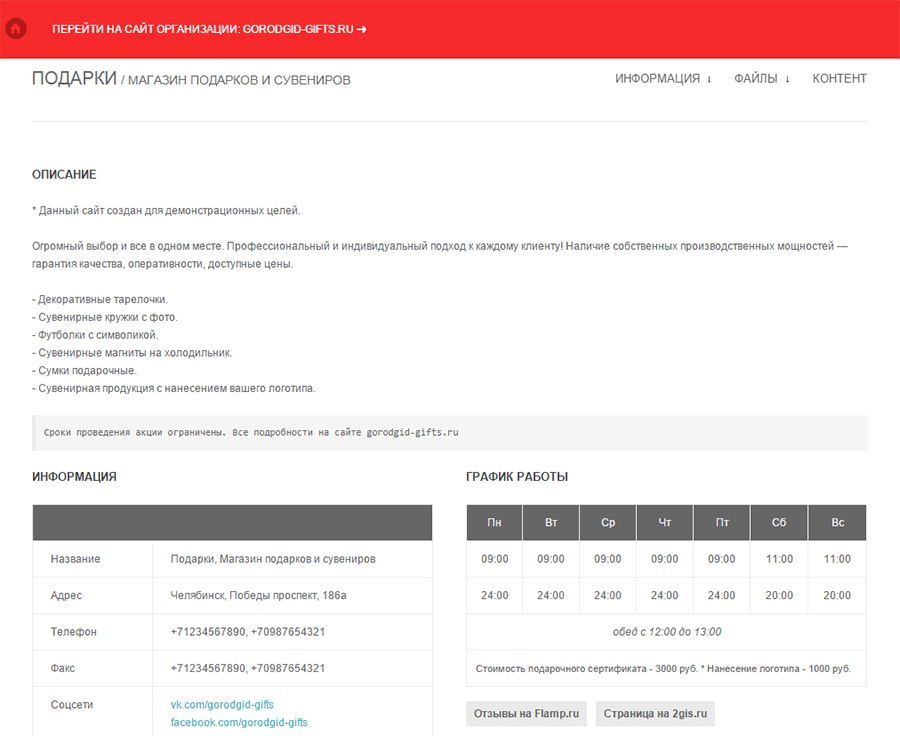Click the ОПИСАНИЕ section heading
The width and height of the screenshot is (900, 736).
[x=64, y=175]
